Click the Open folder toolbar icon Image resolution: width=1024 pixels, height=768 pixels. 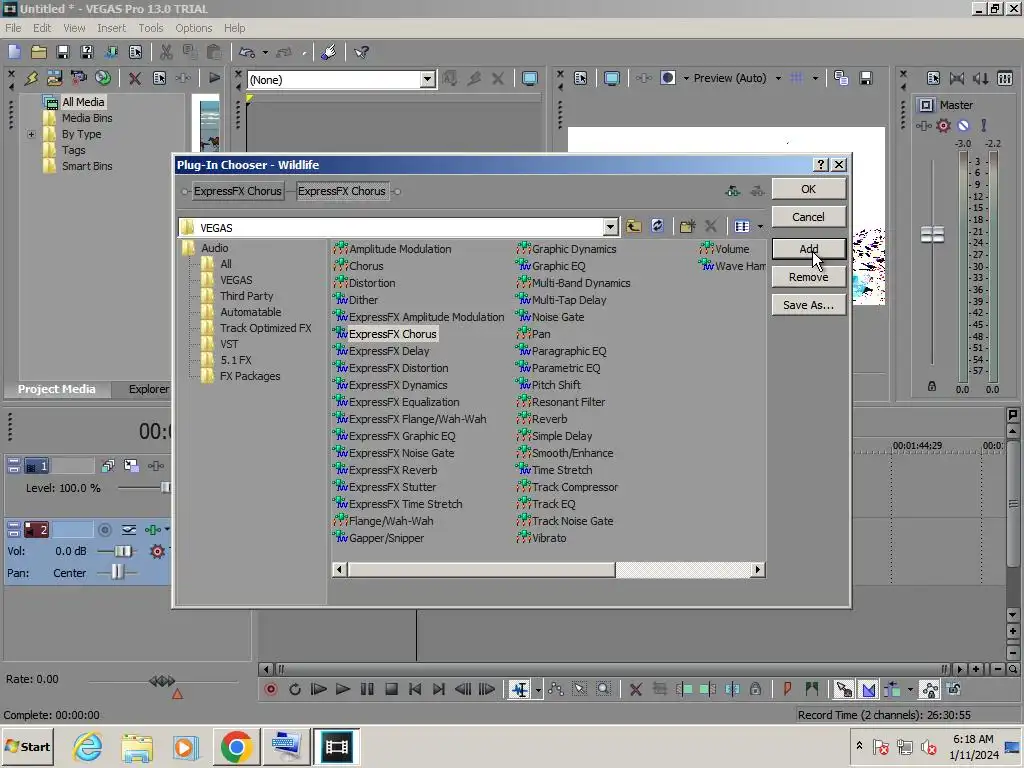point(39,52)
